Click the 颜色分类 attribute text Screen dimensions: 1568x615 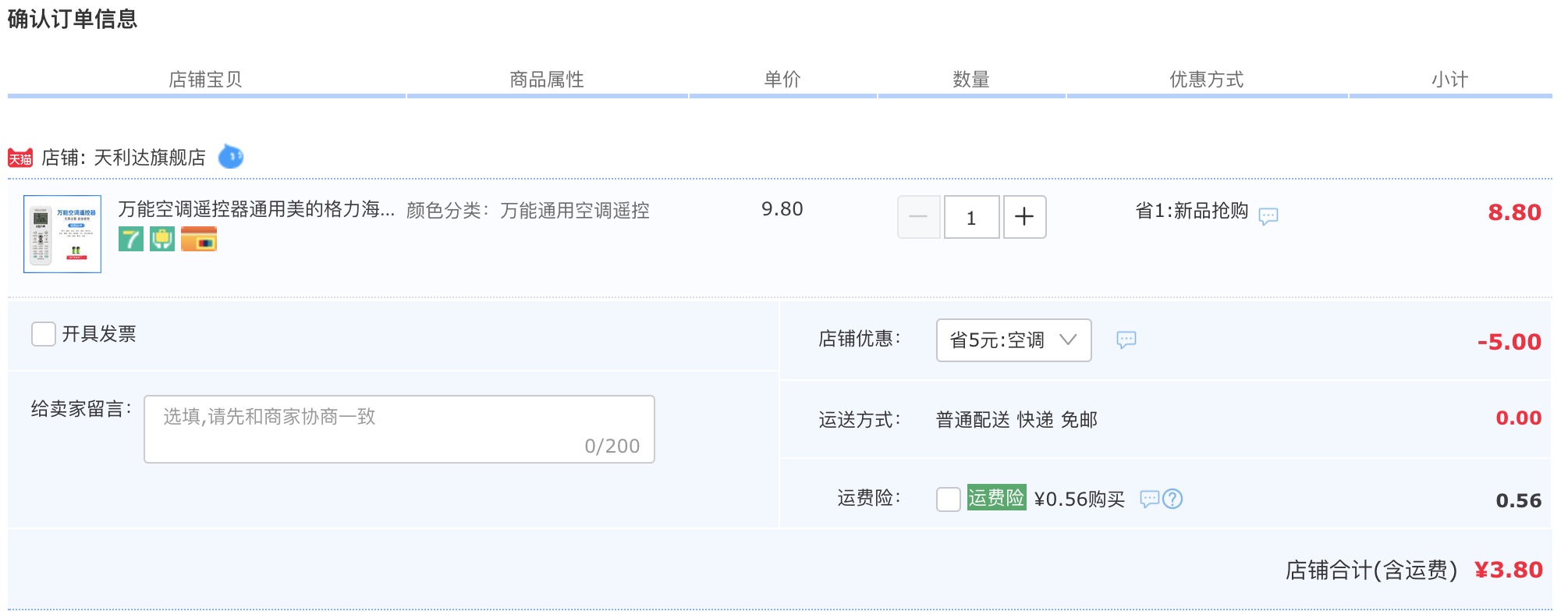[x=528, y=211]
